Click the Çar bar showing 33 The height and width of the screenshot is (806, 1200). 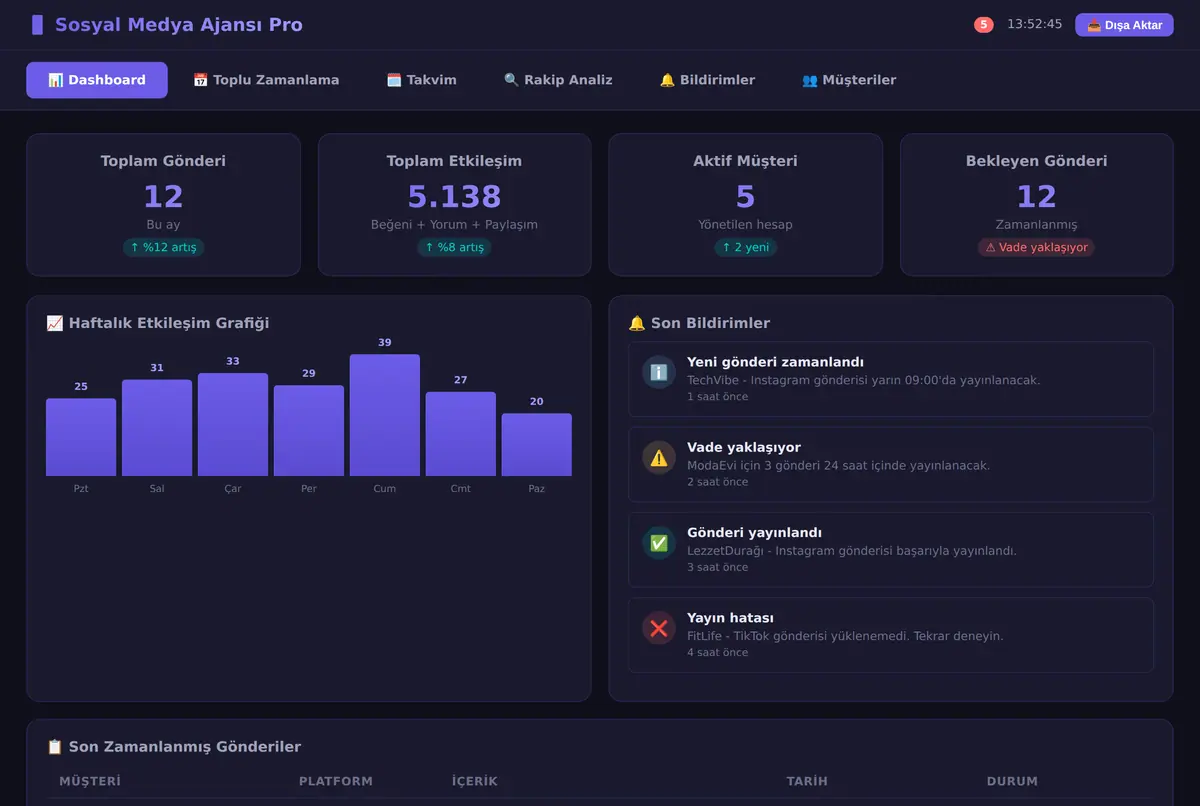point(233,425)
